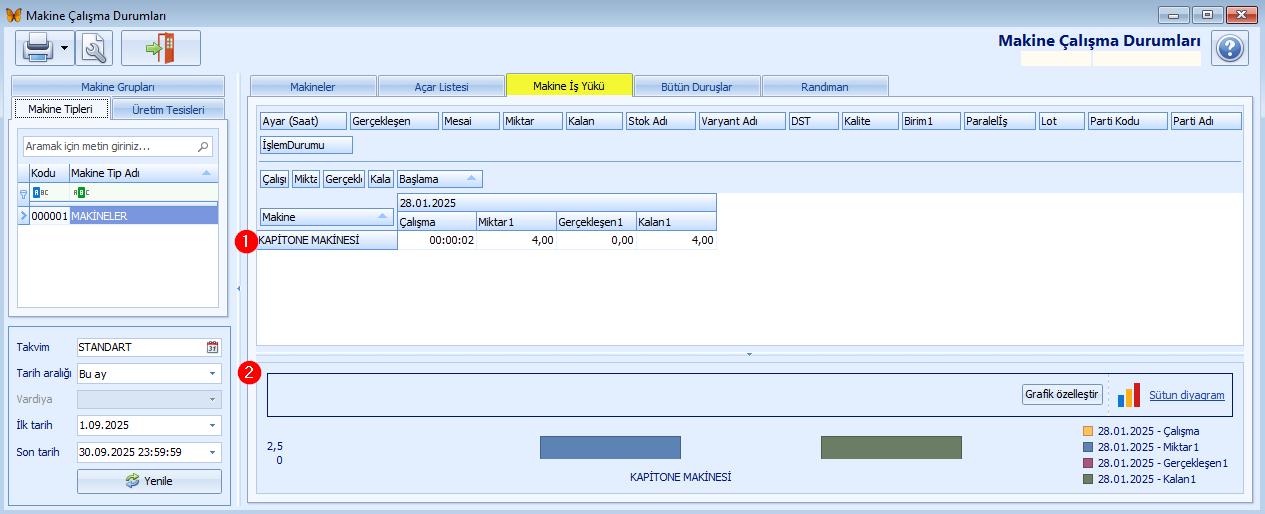Click the column chart diagram icon
1265x514 pixels.
1129,395
